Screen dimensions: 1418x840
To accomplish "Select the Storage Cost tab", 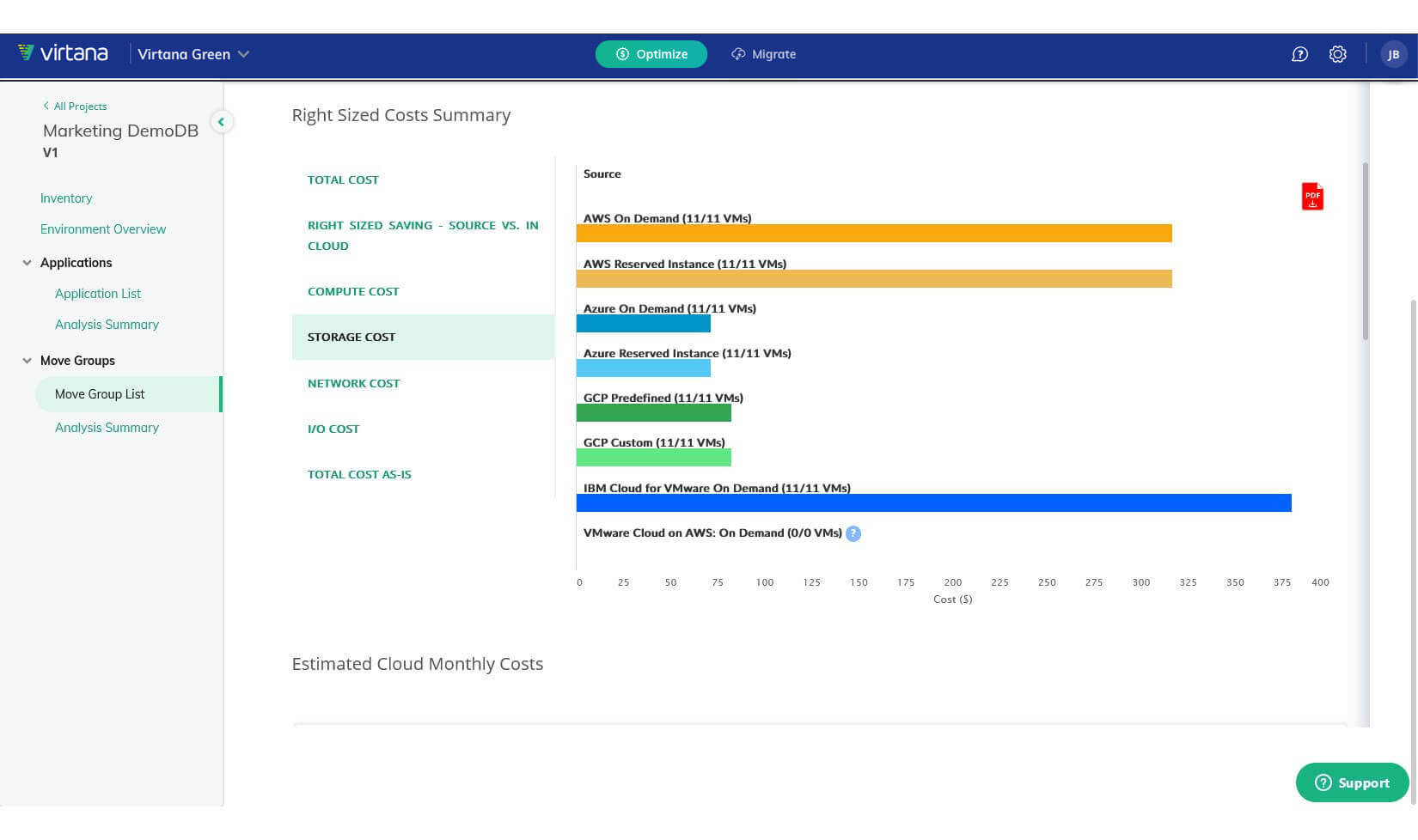I will click(423, 337).
